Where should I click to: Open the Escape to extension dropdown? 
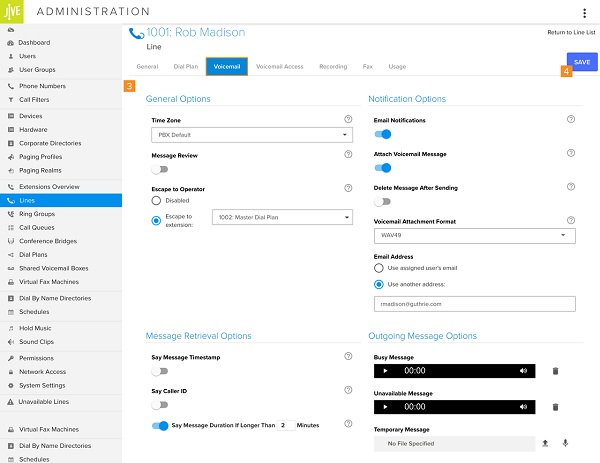(281, 217)
